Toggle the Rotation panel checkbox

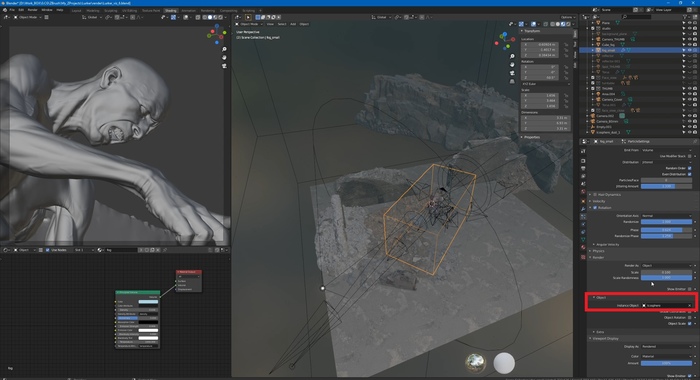point(595,208)
